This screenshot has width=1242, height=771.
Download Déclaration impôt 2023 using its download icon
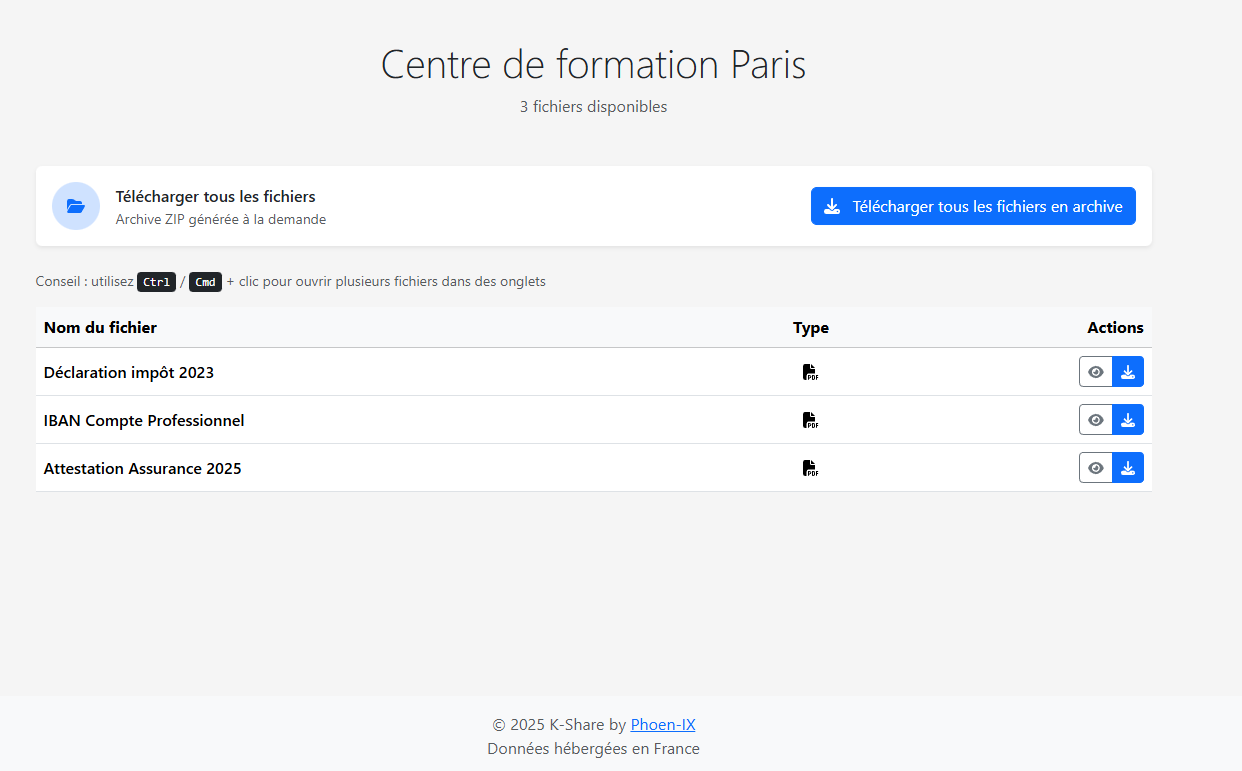pos(1128,371)
